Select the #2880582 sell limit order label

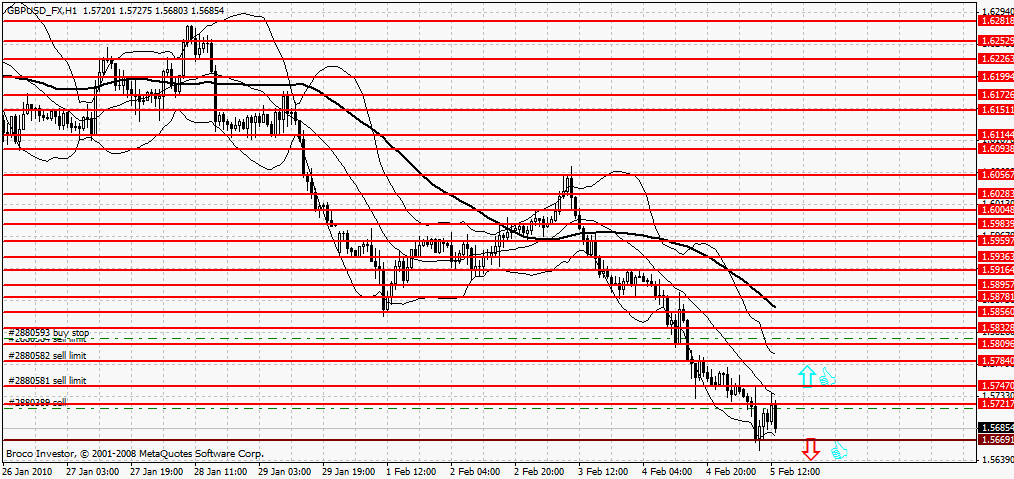click(x=47, y=356)
